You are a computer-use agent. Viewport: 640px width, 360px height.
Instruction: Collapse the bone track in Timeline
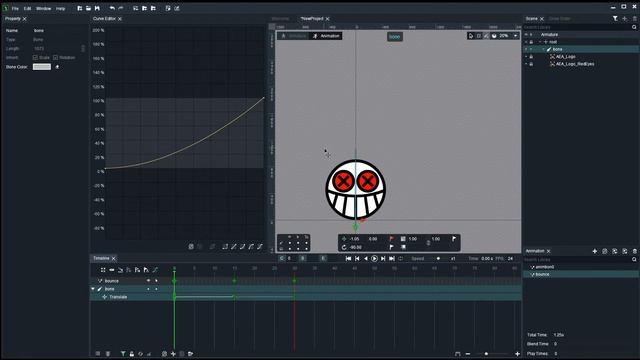(93, 289)
